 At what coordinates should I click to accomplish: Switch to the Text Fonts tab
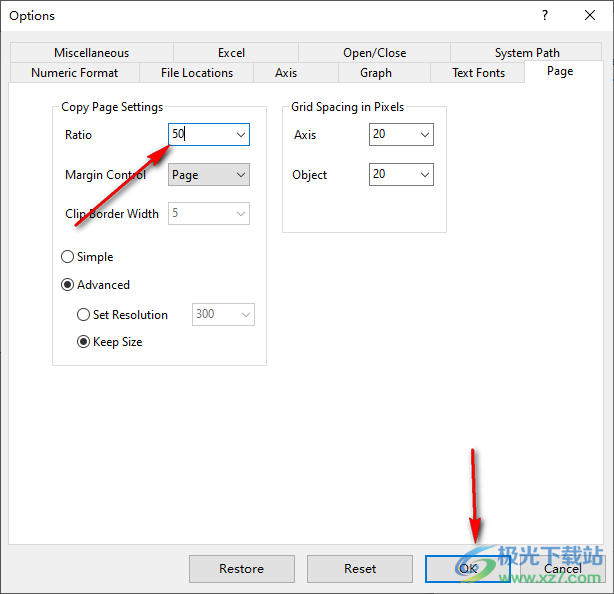click(478, 73)
